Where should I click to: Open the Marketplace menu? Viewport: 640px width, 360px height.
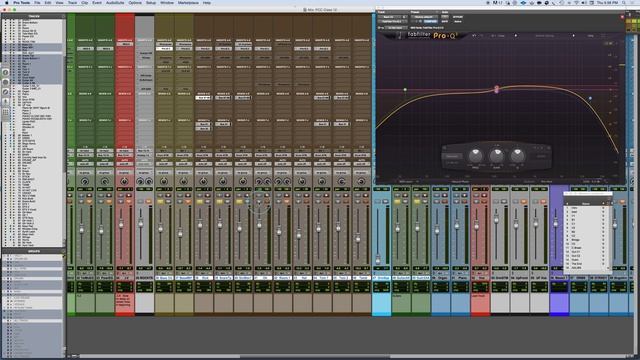point(188,2)
